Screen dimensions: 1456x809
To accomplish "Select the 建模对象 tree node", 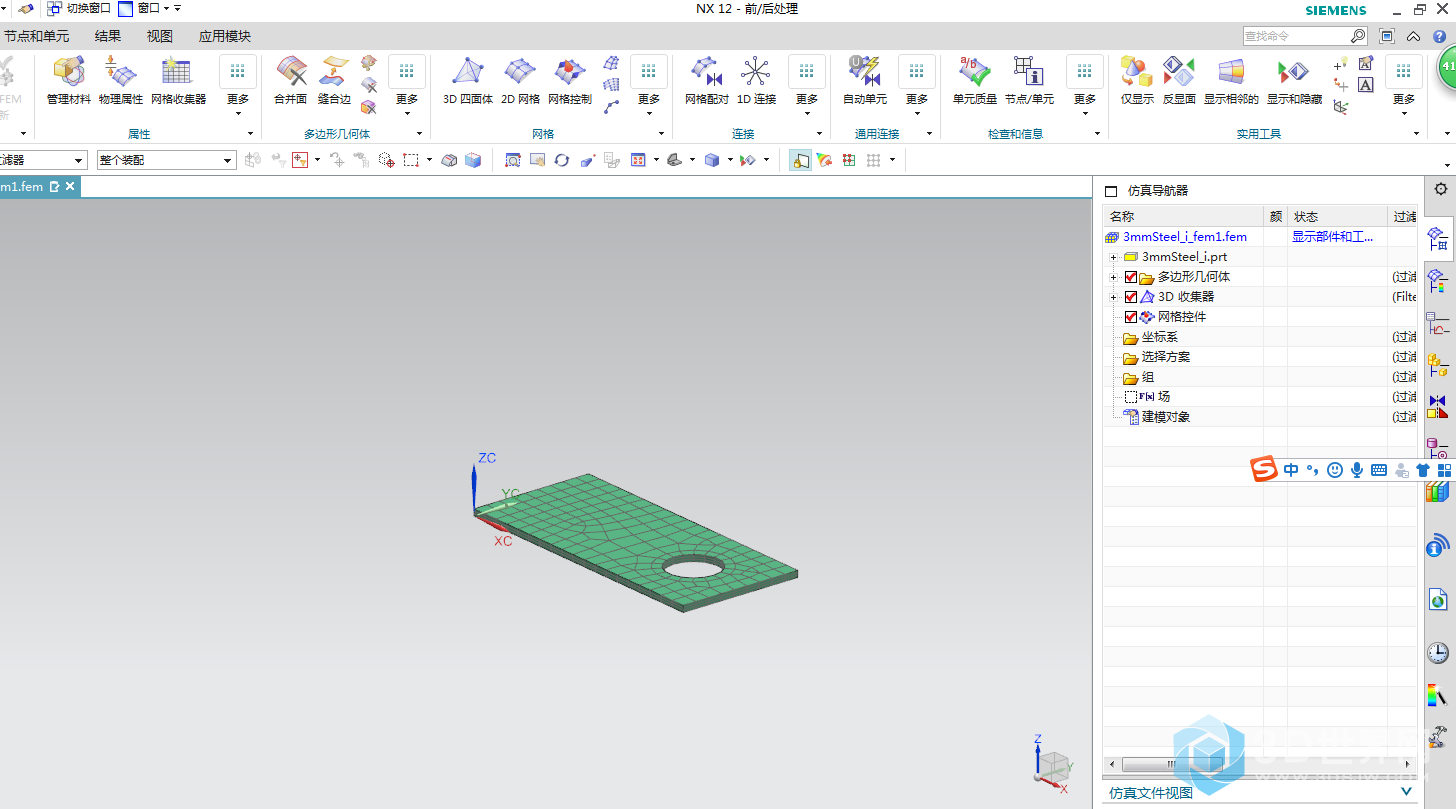I will [1166, 417].
